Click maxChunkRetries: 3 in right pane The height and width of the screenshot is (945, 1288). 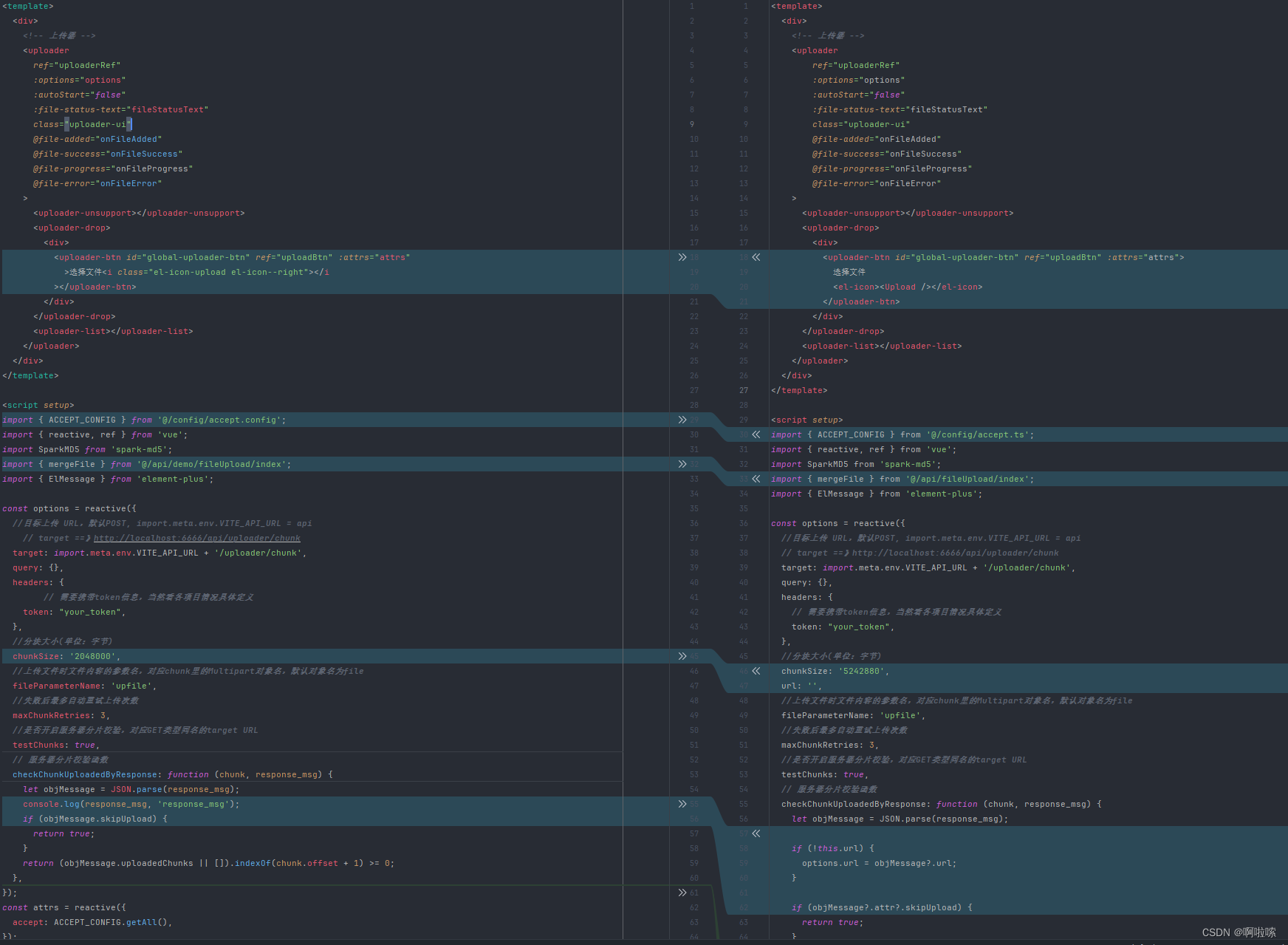click(x=830, y=745)
